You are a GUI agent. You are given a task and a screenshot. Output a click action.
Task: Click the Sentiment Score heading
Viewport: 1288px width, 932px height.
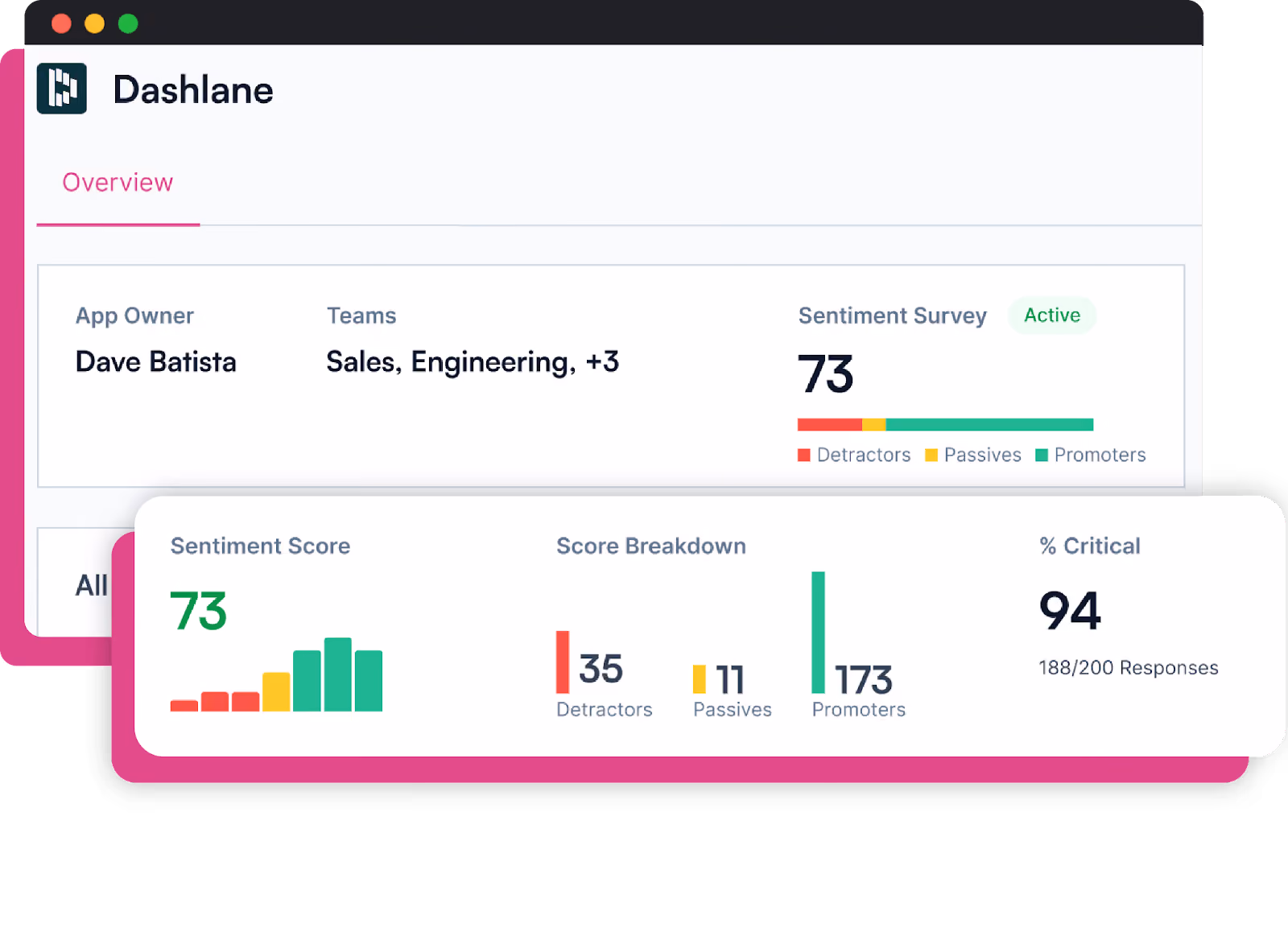pyautogui.click(x=260, y=546)
